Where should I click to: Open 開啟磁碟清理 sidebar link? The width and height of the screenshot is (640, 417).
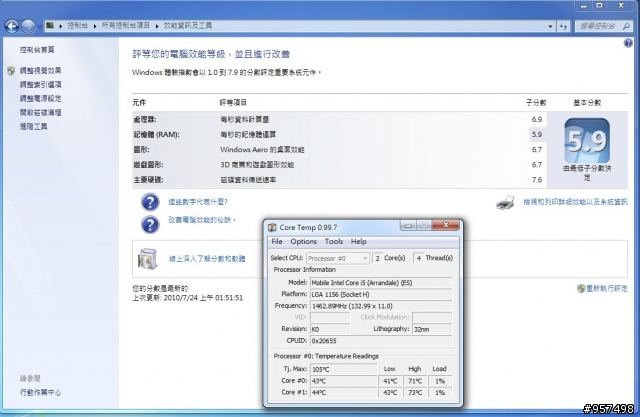(40, 112)
